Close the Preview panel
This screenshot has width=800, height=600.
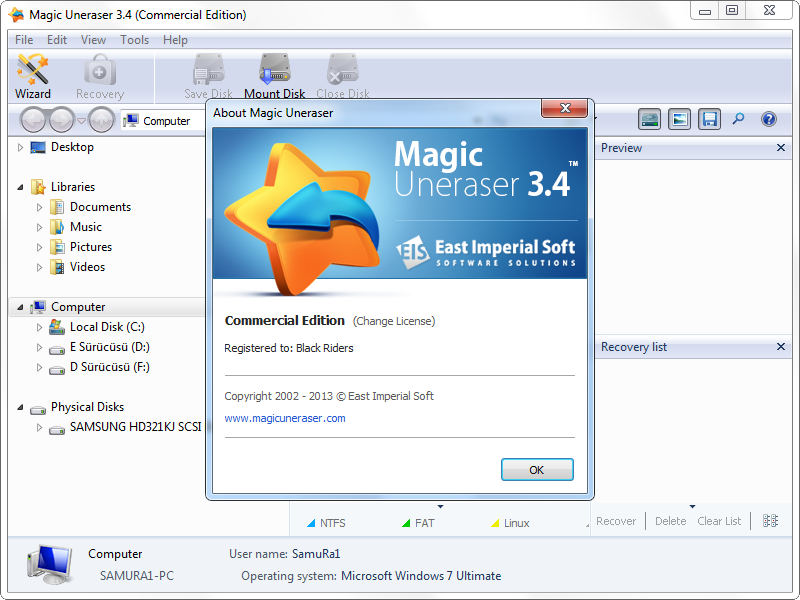click(781, 147)
